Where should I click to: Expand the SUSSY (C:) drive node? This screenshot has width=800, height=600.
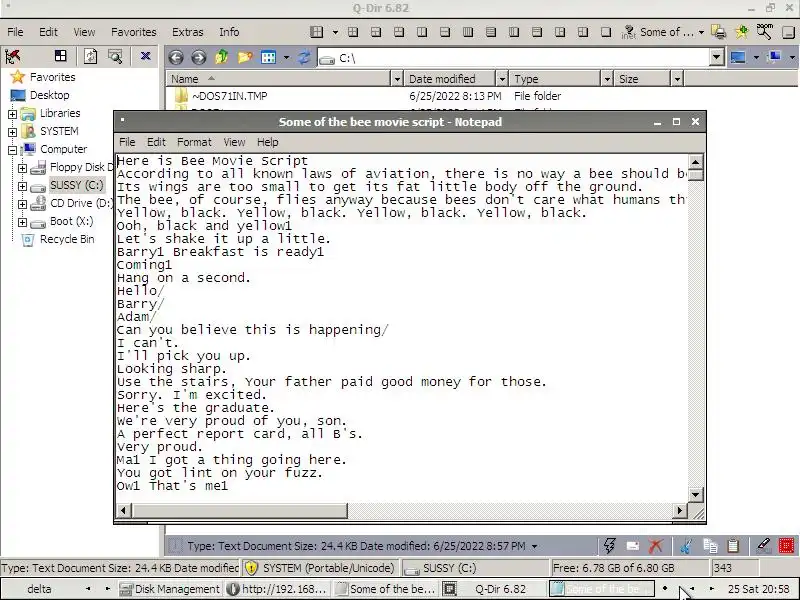coord(22,186)
